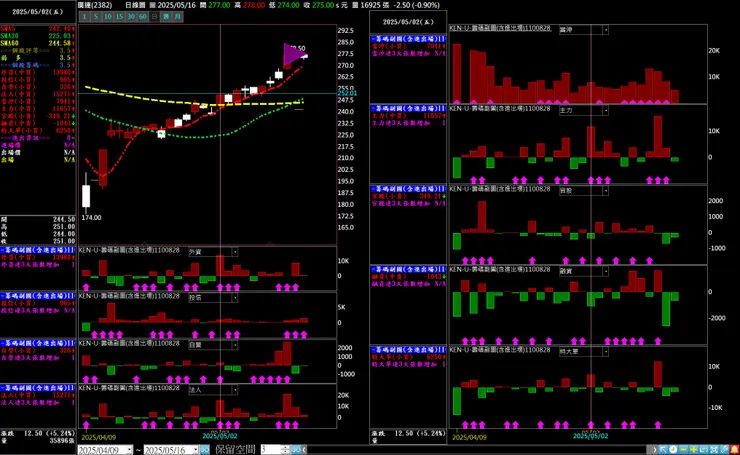Click the 外資(中買) row in left panel
The height and width of the screenshot is (455, 740).
(x=37, y=72)
